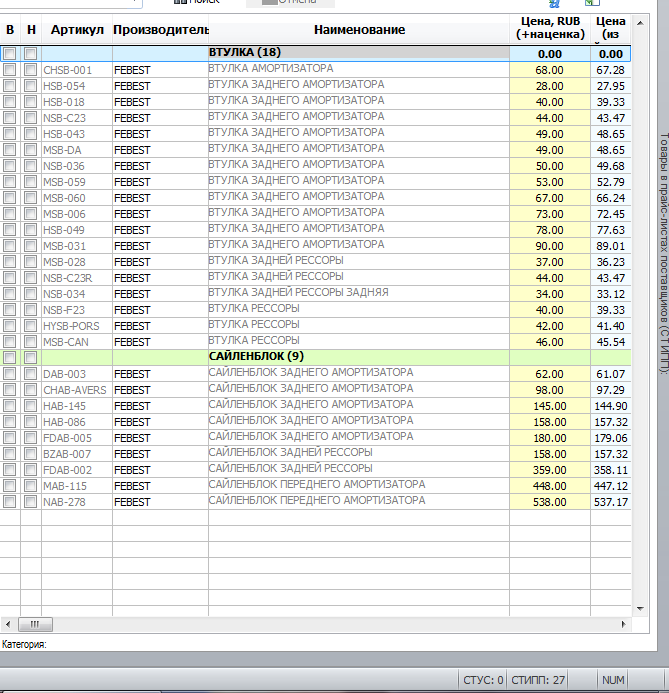
Task: Click the Цена, RUB (+наценка) column header
Action: [x=550, y=28]
